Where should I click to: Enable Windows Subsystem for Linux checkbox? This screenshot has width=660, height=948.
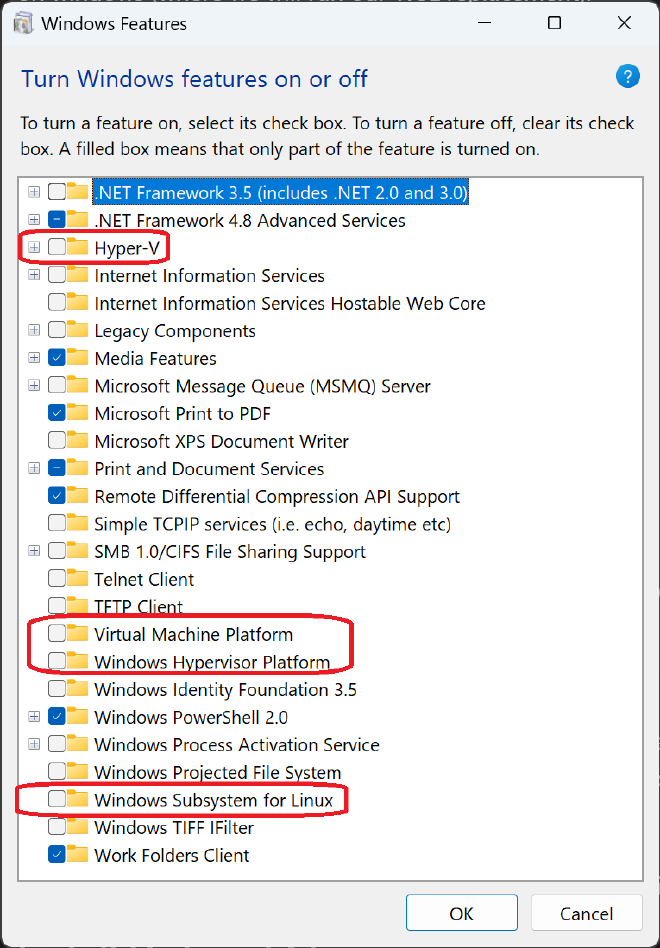tap(57, 799)
